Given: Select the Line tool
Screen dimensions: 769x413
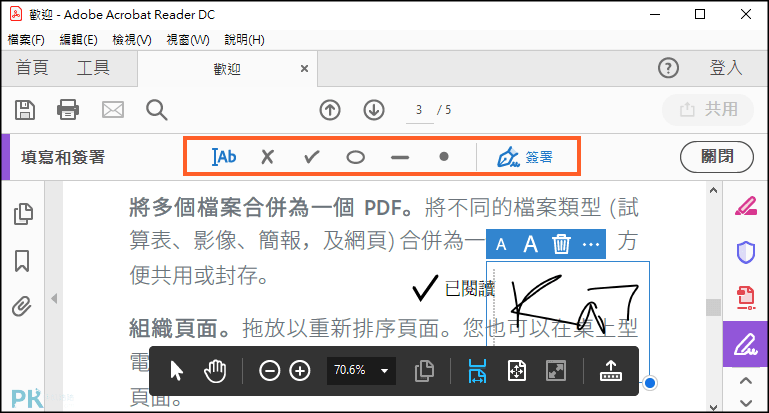Looking at the screenshot, I should pyautogui.click(x=400, y=157).
